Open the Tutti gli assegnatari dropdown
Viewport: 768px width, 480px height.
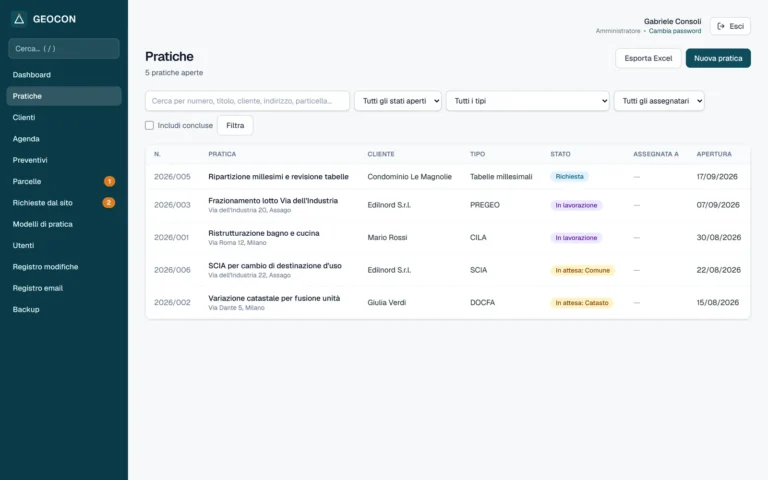pyautogui.click(x=659, y=101)
